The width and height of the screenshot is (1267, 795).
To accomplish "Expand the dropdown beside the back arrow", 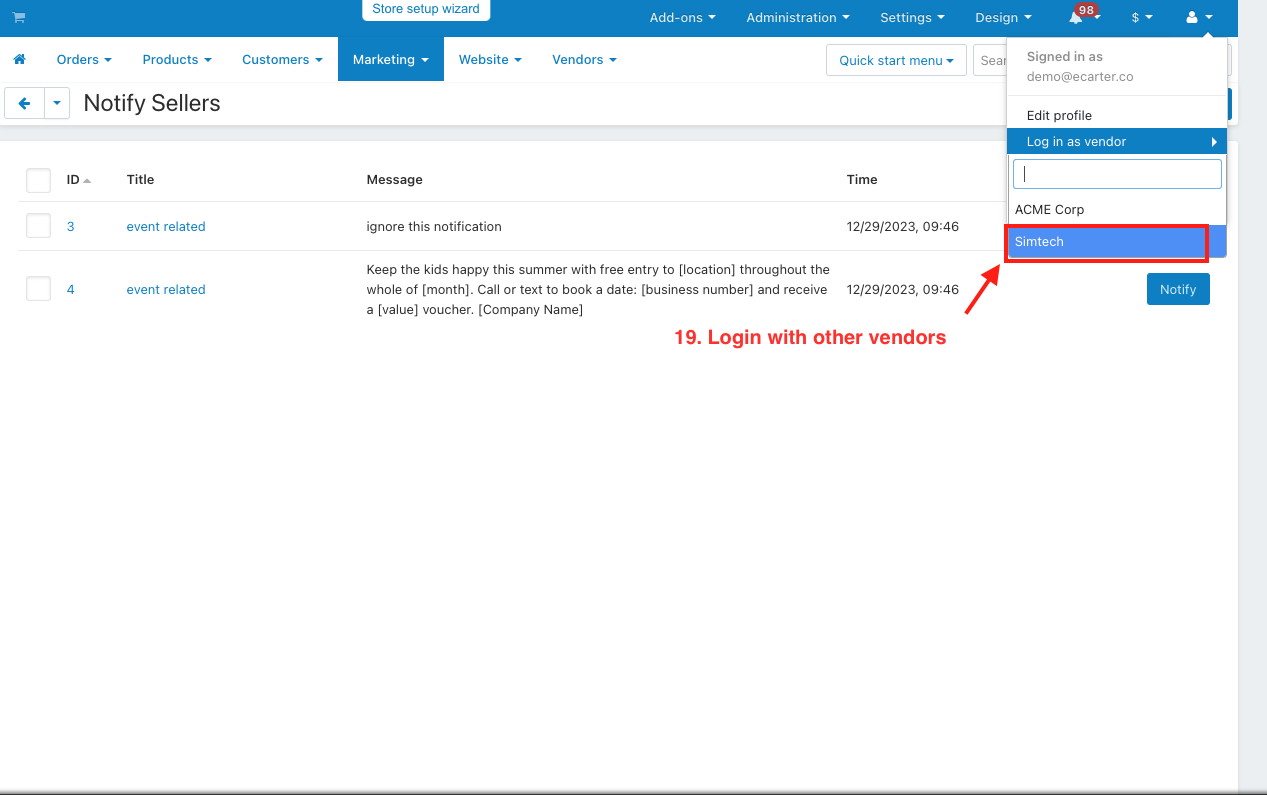I will [57, 103].
